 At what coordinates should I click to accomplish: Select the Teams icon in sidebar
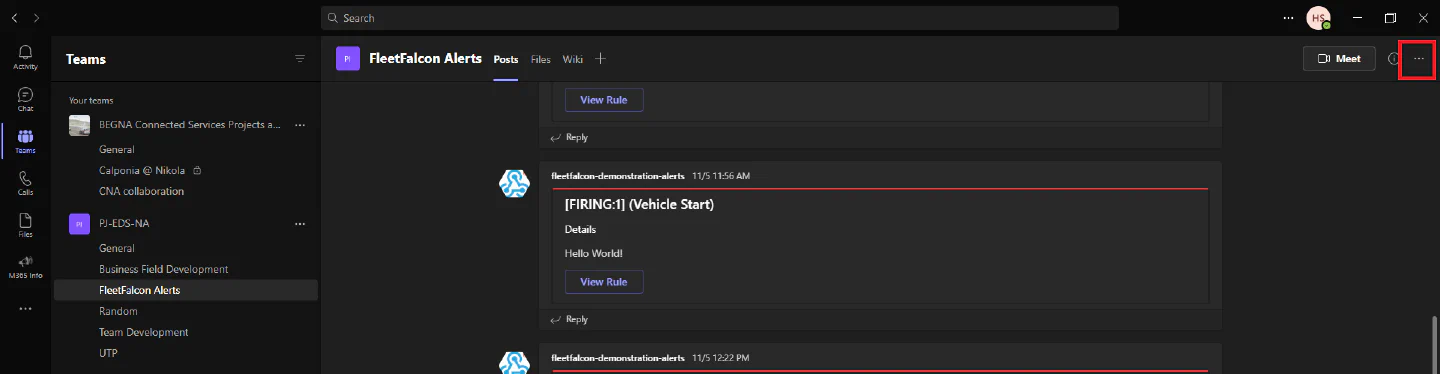pos(26,141)
